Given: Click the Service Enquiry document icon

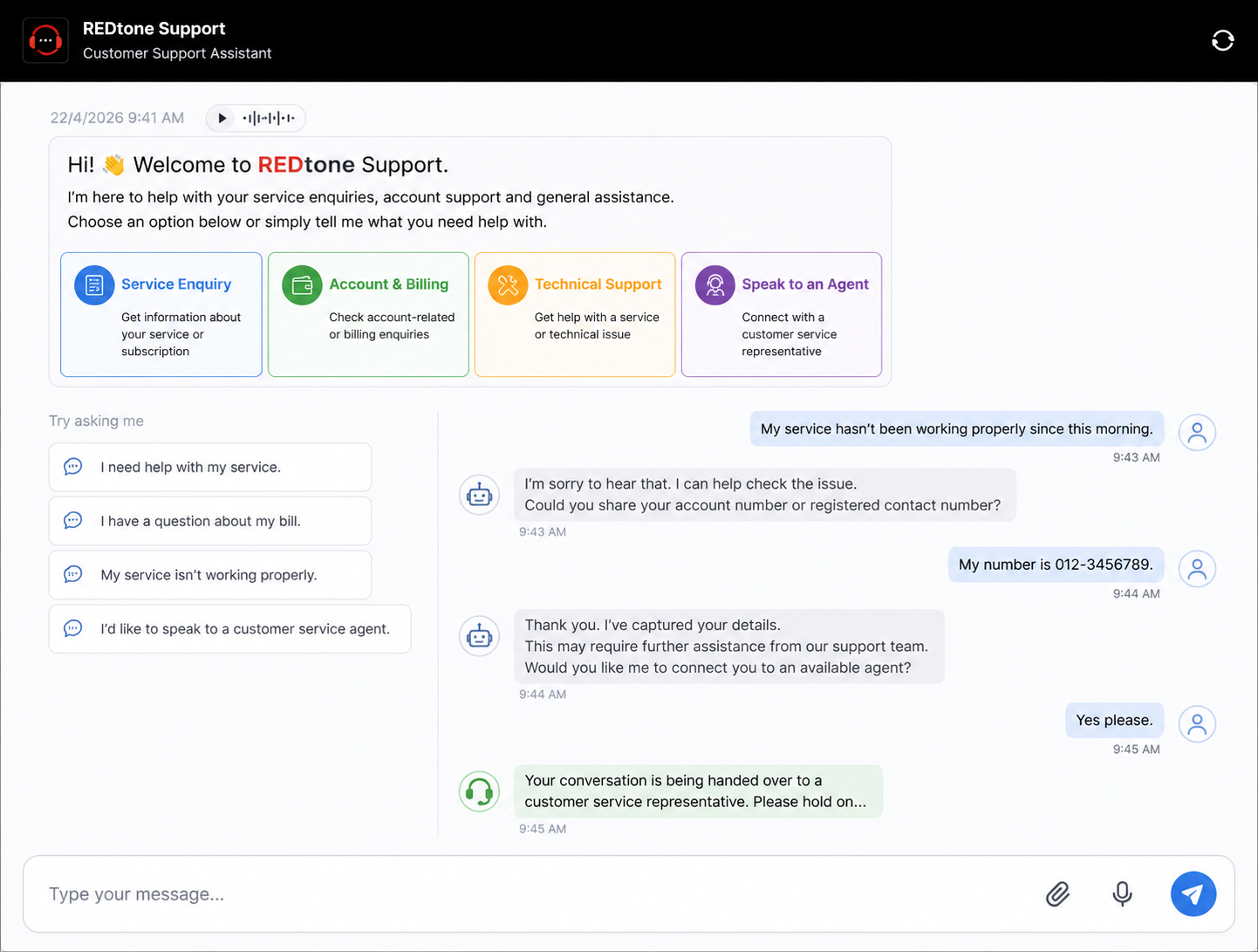Looking at the screenshot, I should point(94,284).
